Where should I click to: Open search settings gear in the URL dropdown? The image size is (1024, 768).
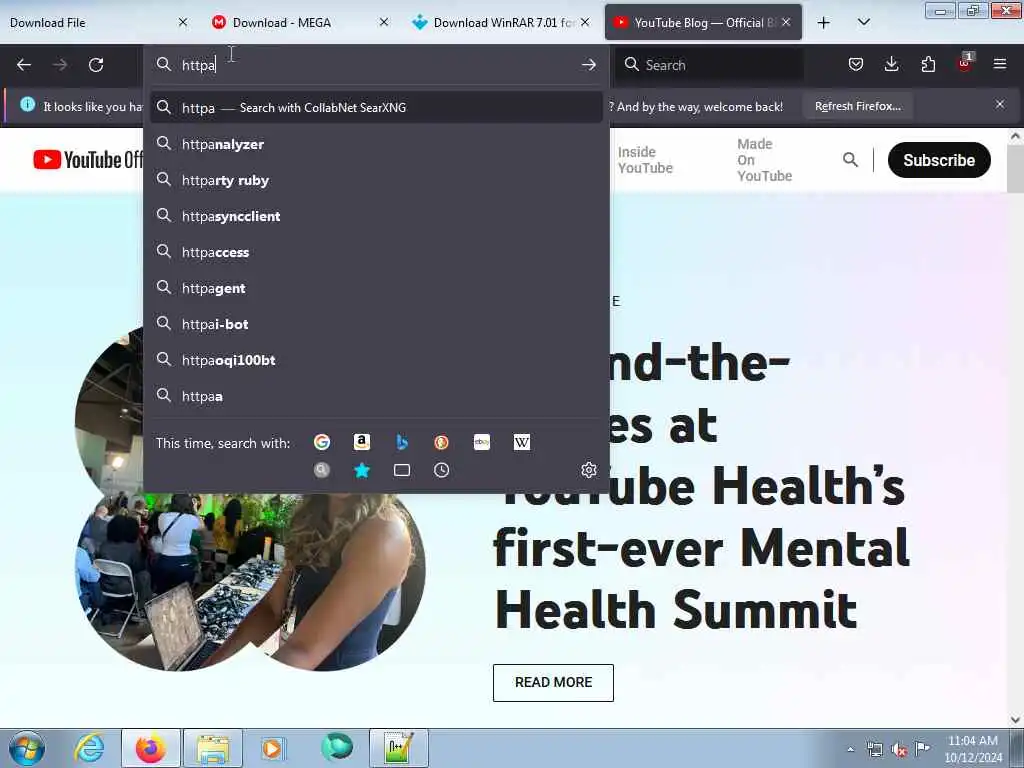pyautogui.click(x=588, y=470)
